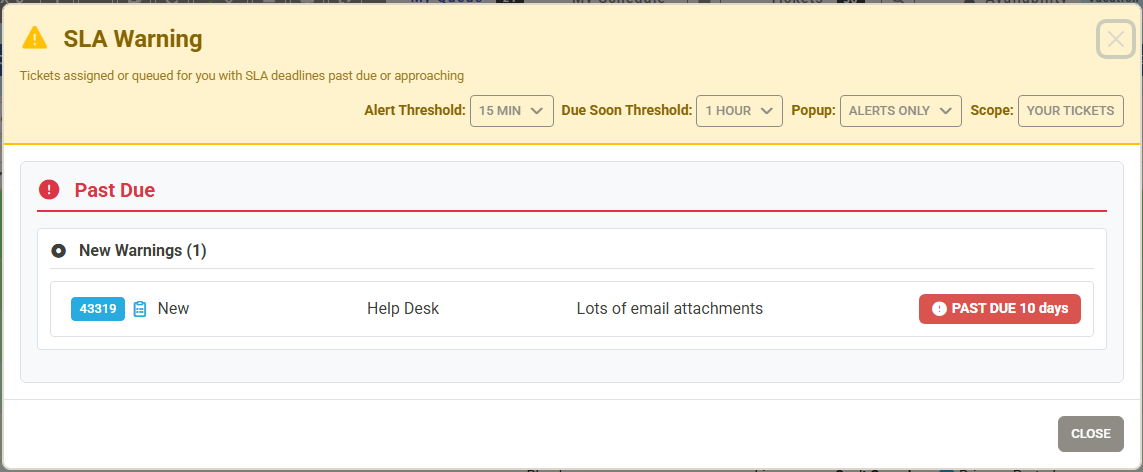
Task: Click the 'Past Due' section heading
Action: 115,191
